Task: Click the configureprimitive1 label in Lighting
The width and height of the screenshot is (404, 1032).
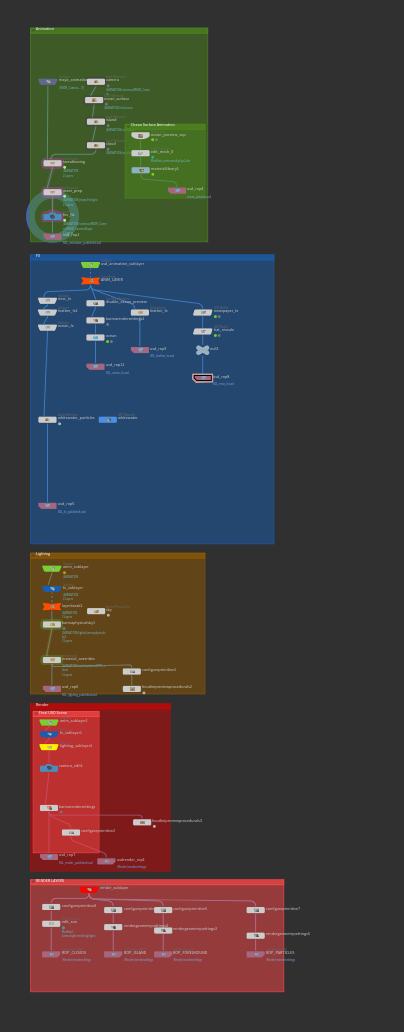Action: (159, 669)
